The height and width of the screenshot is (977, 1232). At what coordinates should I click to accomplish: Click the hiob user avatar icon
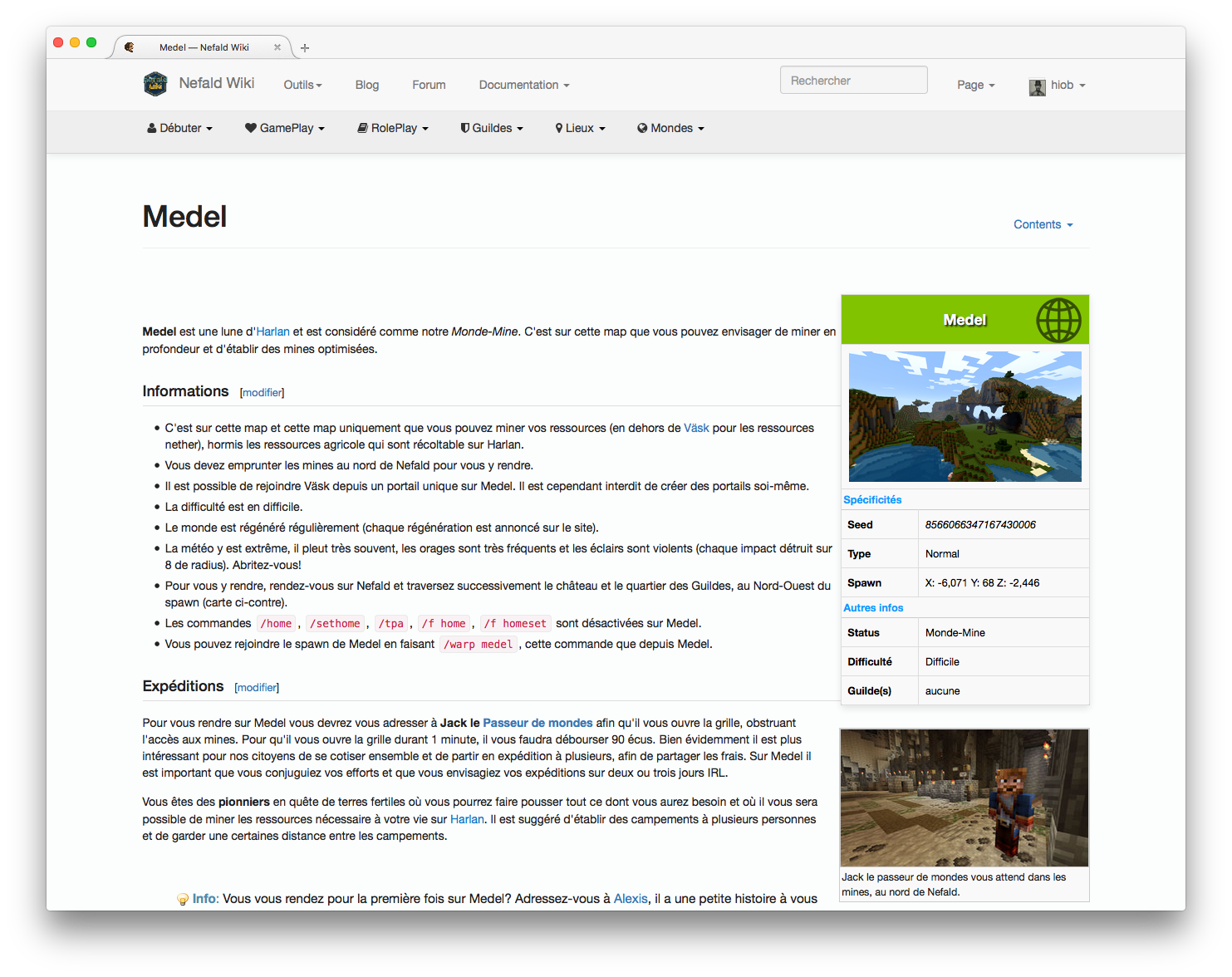click(1037, 86)
